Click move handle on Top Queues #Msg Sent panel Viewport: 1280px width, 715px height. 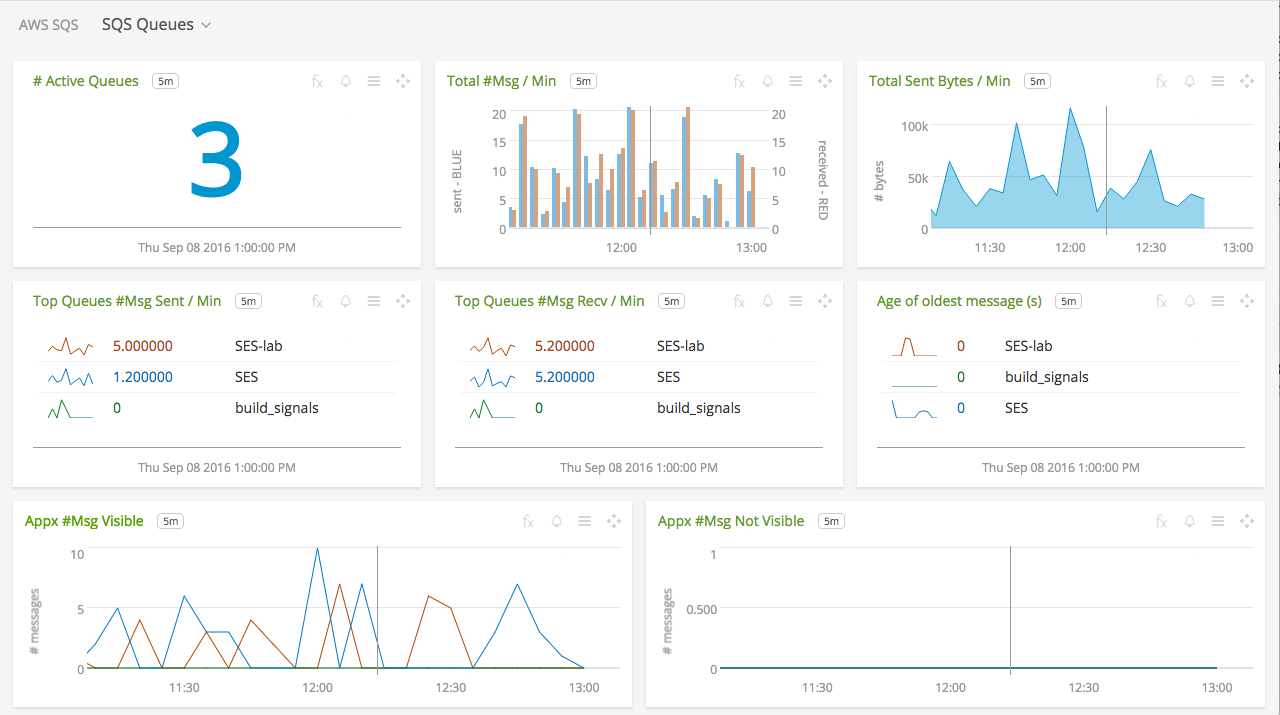[403, 301]
